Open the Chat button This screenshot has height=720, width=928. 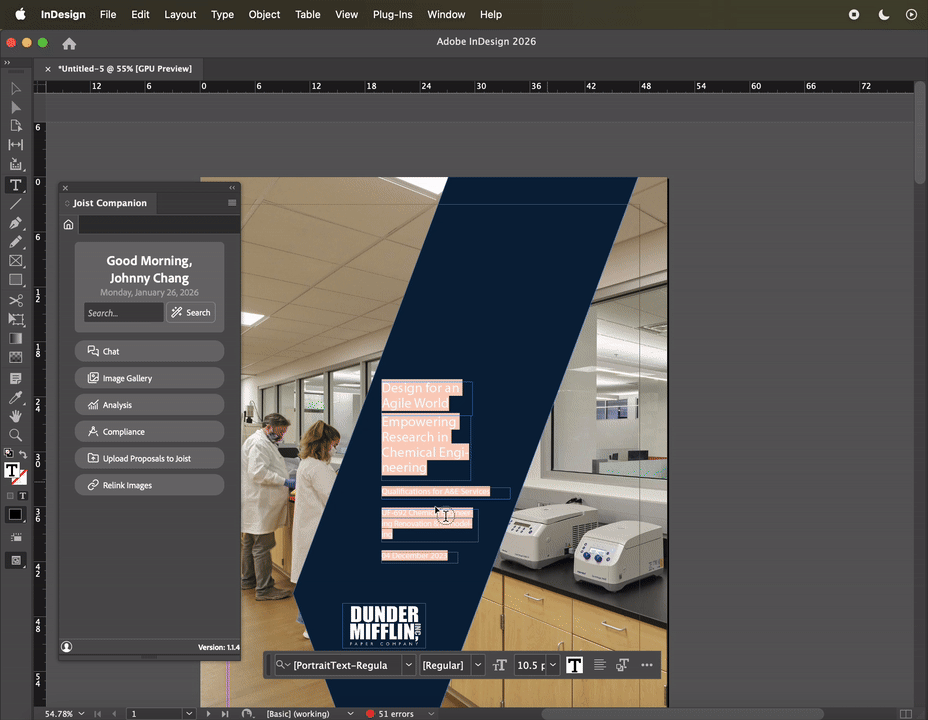click(x=149, y=351)
